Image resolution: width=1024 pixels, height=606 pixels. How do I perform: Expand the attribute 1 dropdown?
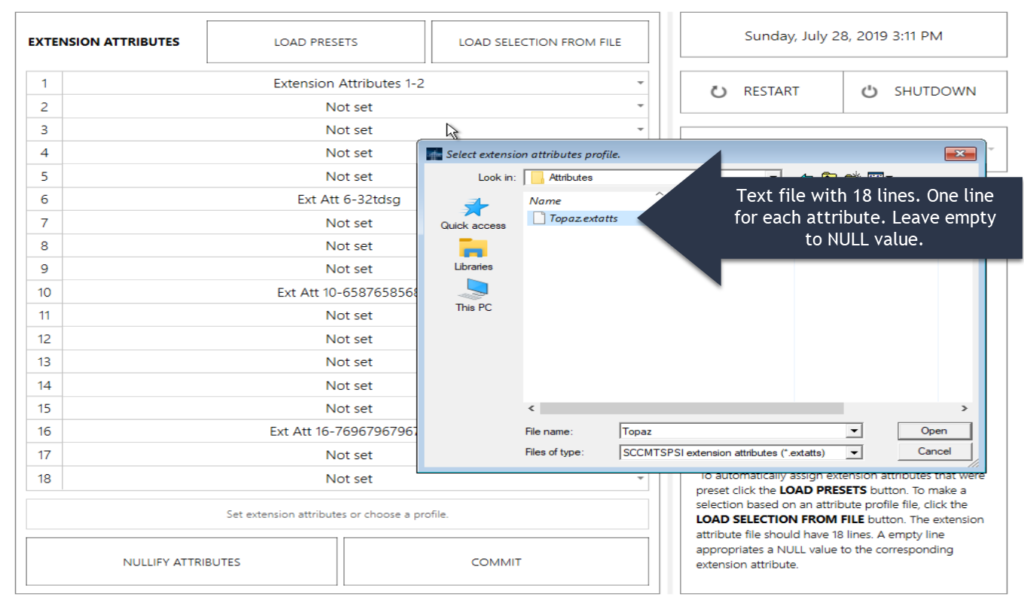(639, 84)
